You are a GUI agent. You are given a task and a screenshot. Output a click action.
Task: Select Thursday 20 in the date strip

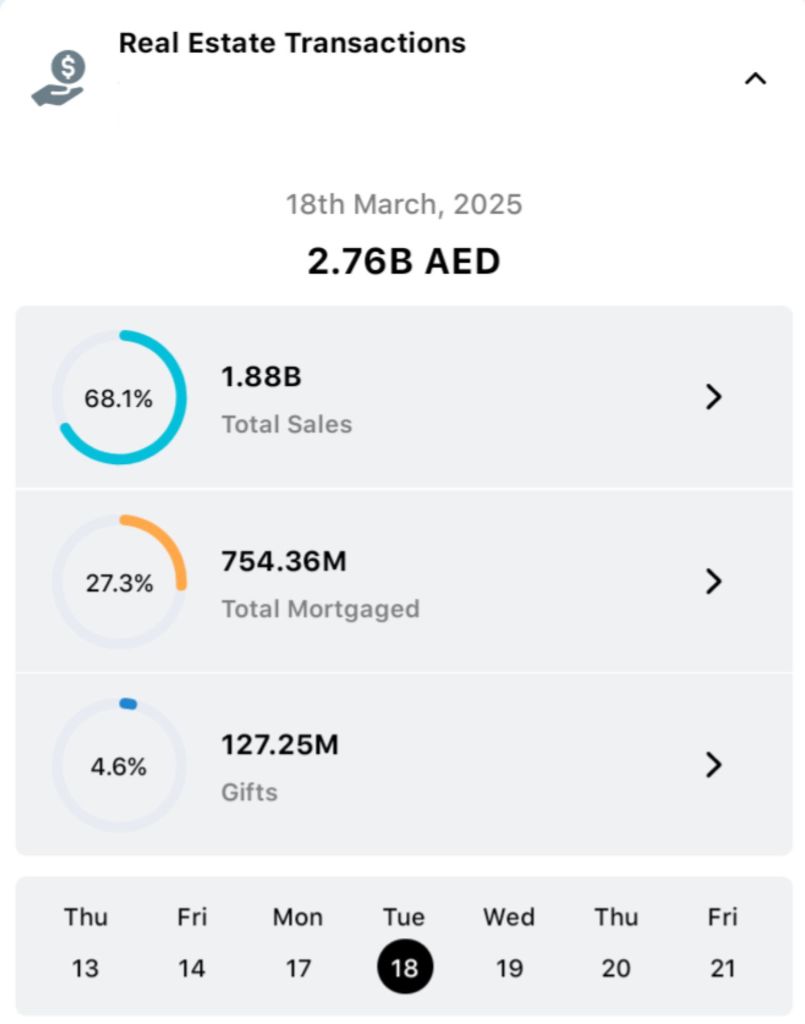(x=616, y=943)
